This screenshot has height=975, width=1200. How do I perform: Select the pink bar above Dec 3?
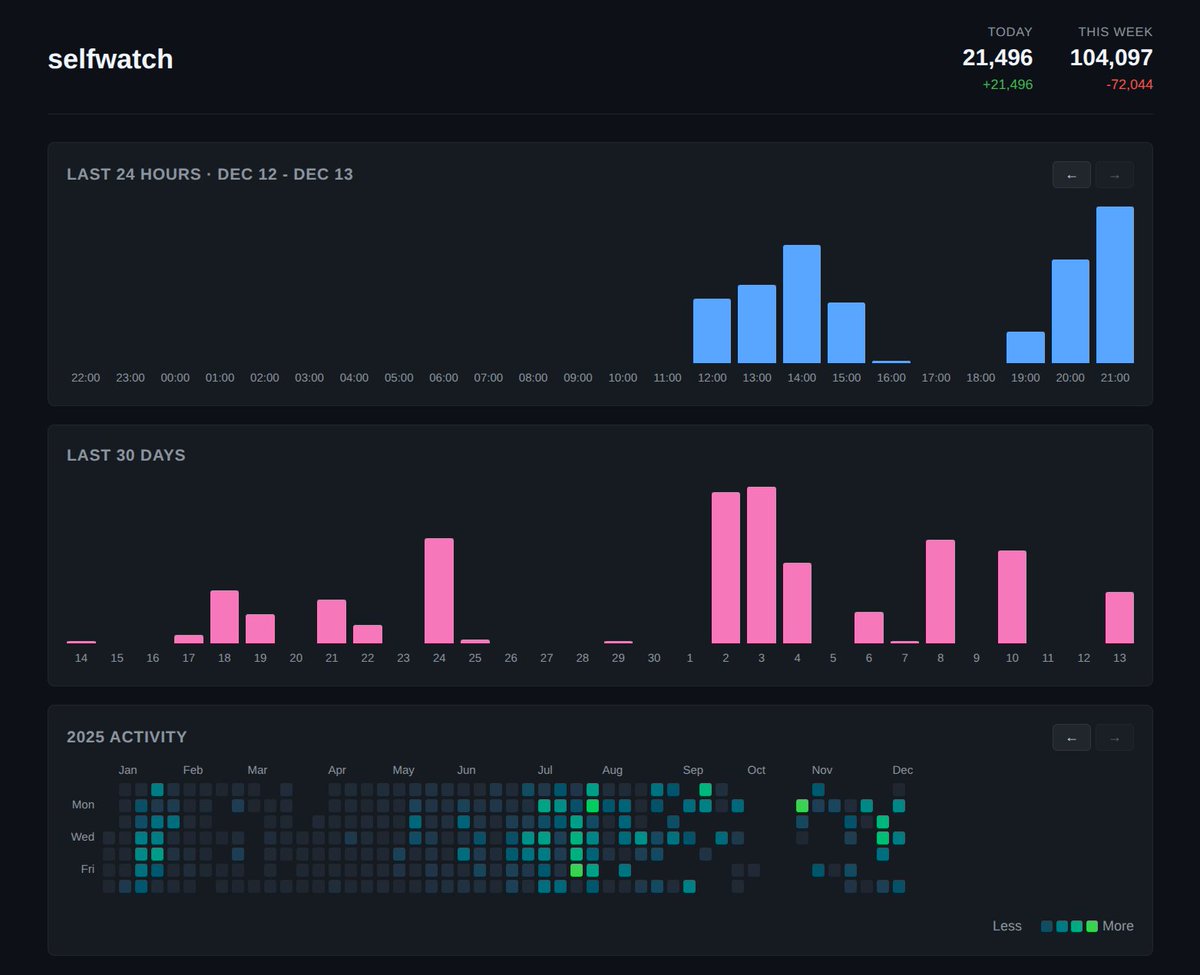tap(761, 565)
